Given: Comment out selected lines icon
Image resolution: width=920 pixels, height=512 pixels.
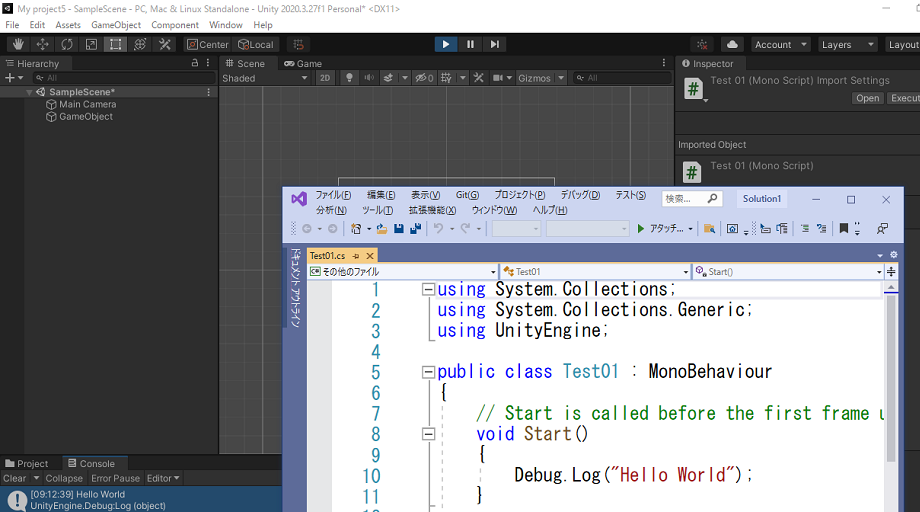Looking at the screenshot, I should 805,229.
